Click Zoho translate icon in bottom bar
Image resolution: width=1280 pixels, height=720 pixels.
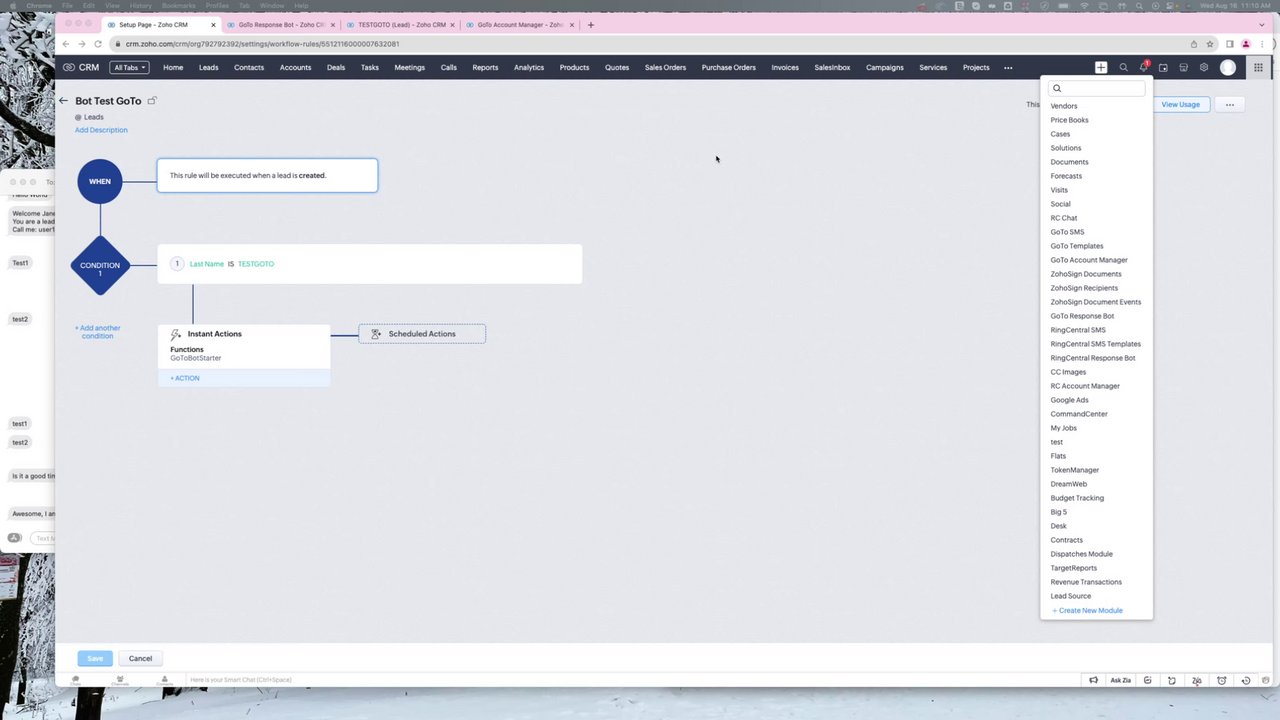pos(1196,680)
